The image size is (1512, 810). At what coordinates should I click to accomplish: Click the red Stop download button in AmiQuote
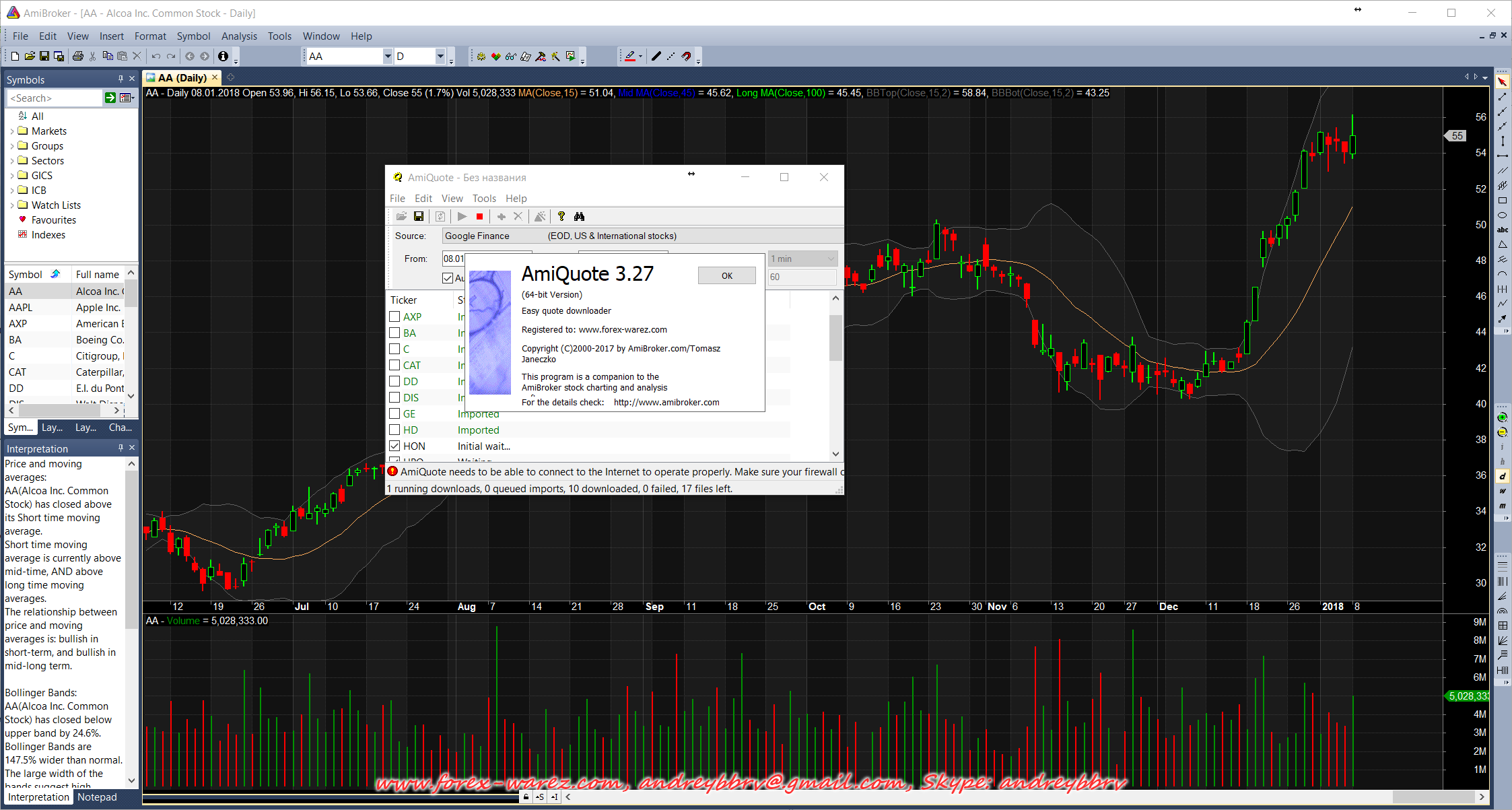(479, 216)
